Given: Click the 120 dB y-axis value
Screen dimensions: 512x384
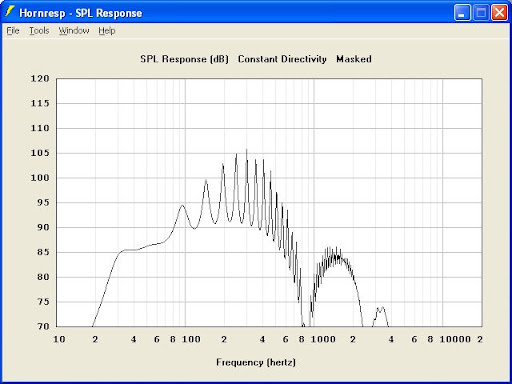Looking at the screenshot, I should [40, 79].
